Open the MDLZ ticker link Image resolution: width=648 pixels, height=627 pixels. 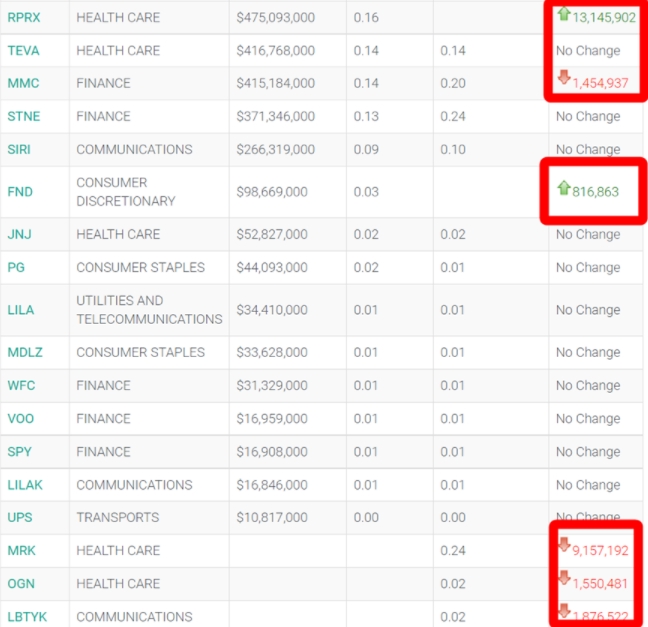[x=25, y=352]
